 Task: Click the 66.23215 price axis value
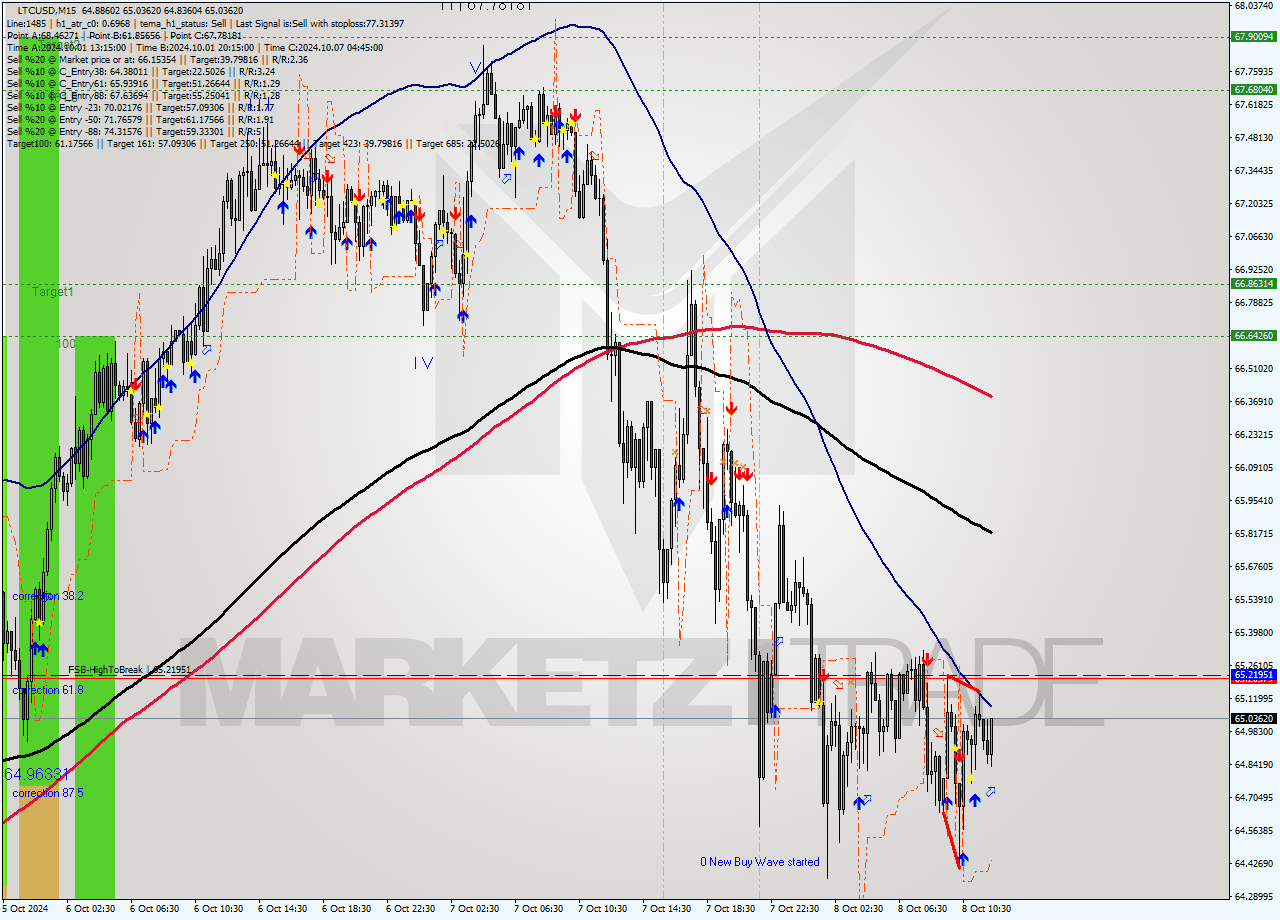pos(1254,434)
